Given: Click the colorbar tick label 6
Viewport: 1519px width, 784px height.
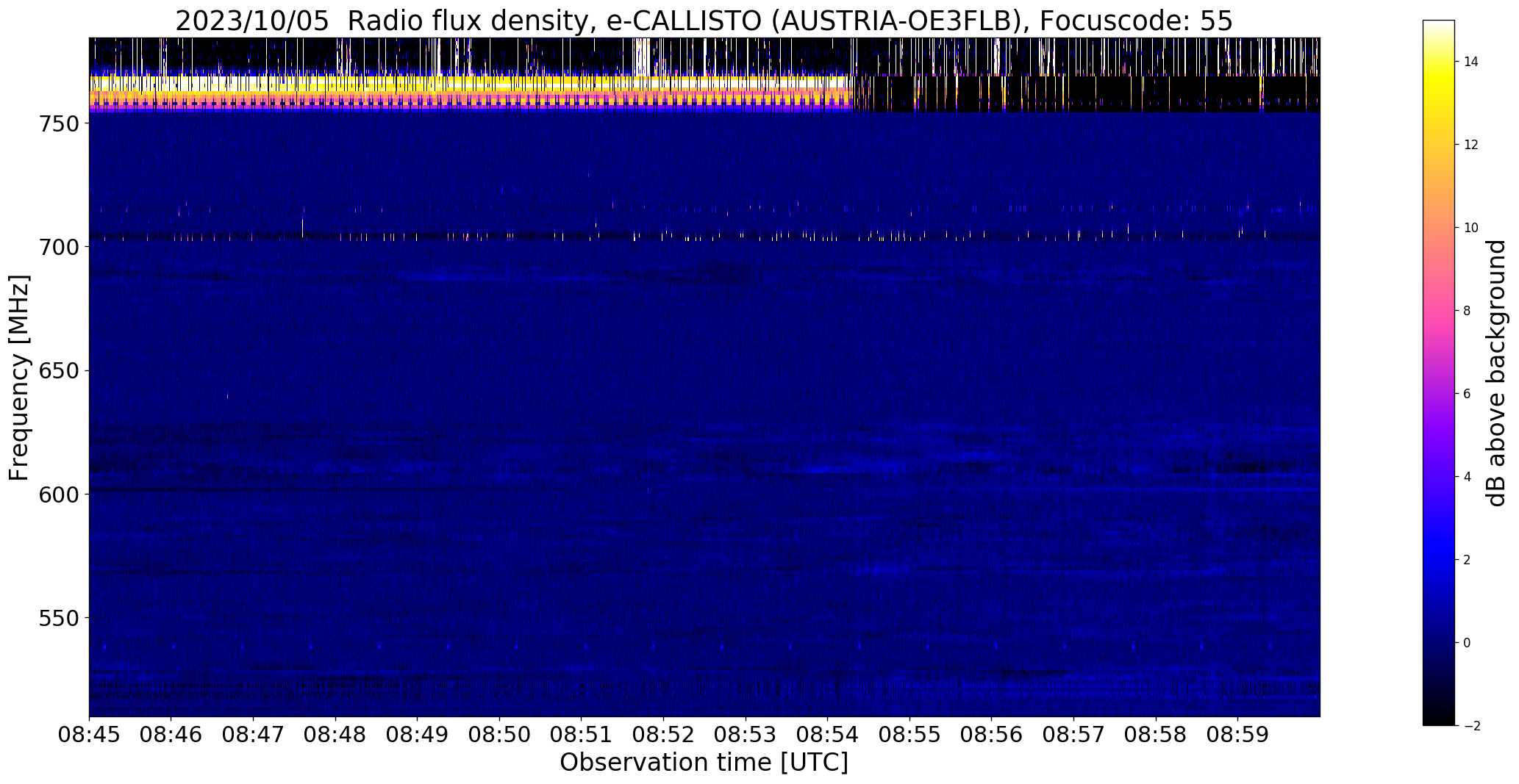Looking at the screenshot, I should [x=1468, y=394].
